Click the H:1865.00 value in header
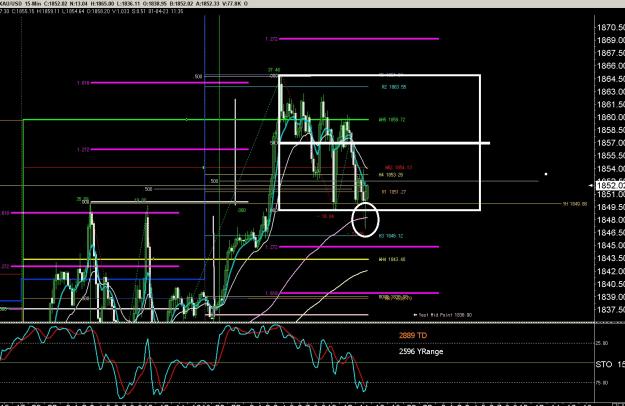This screenshot has height=406, width=625. [x=103, y=4]
